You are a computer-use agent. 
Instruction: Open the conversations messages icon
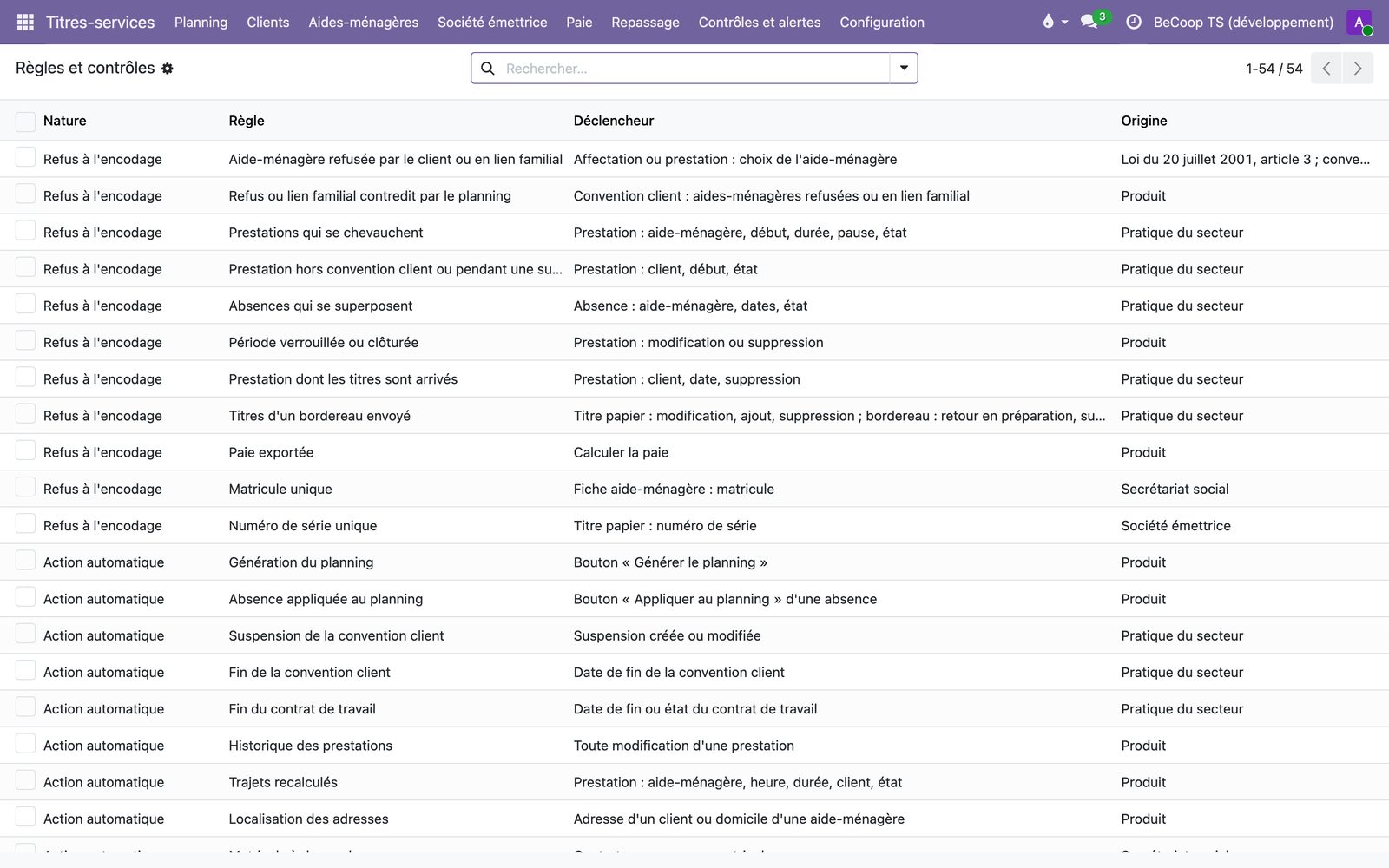pyautogui.click(x=1089, y=22)
